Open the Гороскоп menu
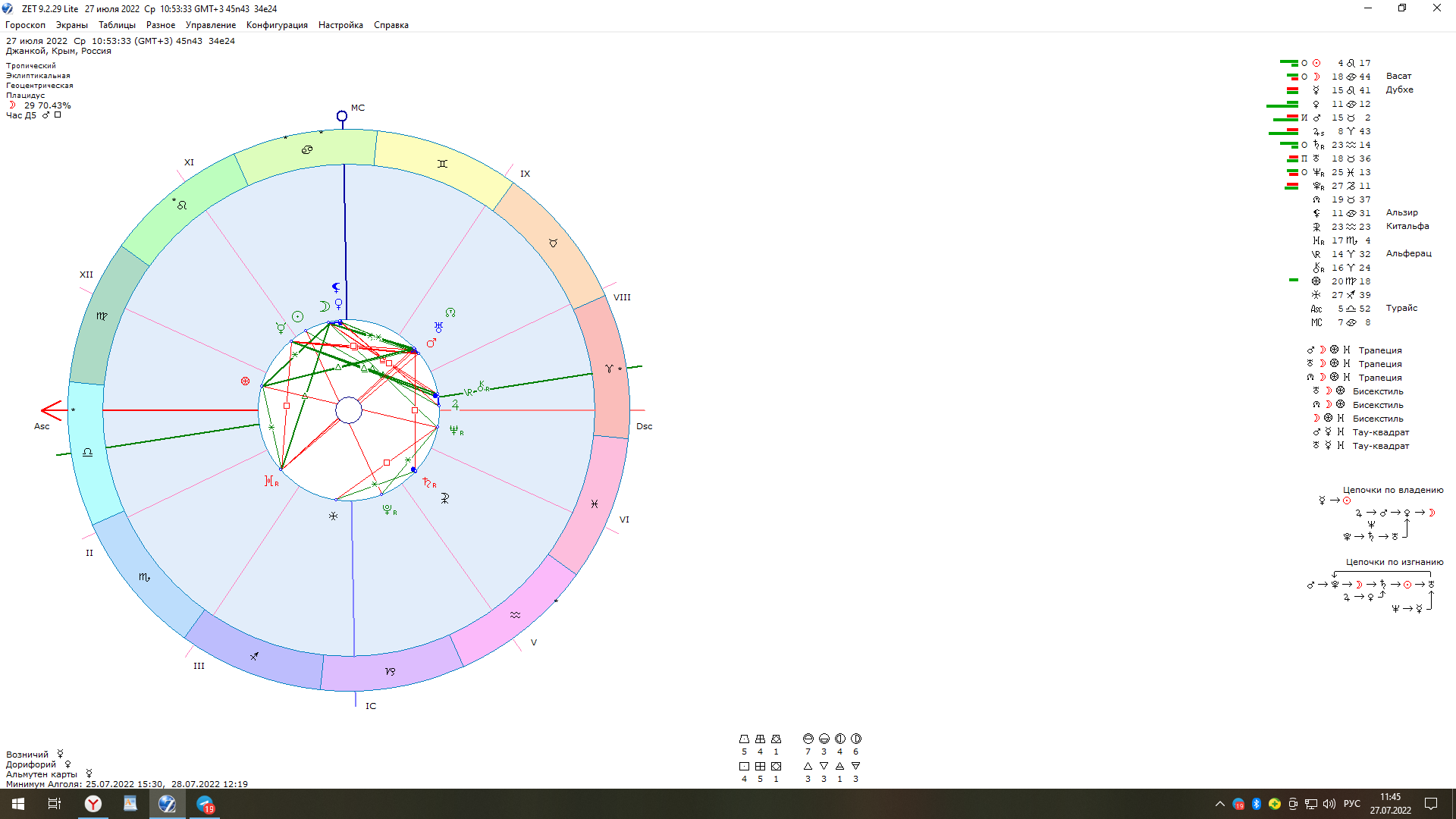This screenshot has width=1456, height=819. click(x=25, y=25)
